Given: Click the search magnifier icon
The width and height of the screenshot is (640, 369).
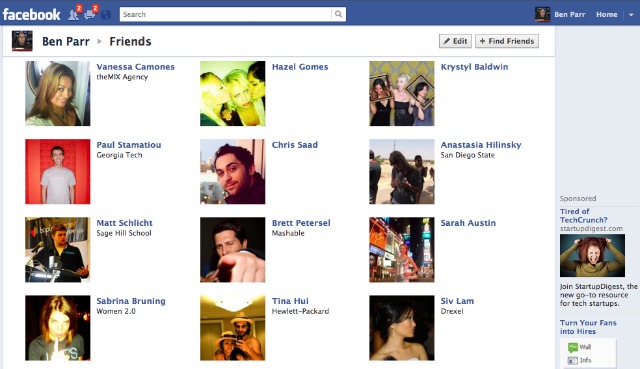Looking at the screenshot, I should 338,14.
